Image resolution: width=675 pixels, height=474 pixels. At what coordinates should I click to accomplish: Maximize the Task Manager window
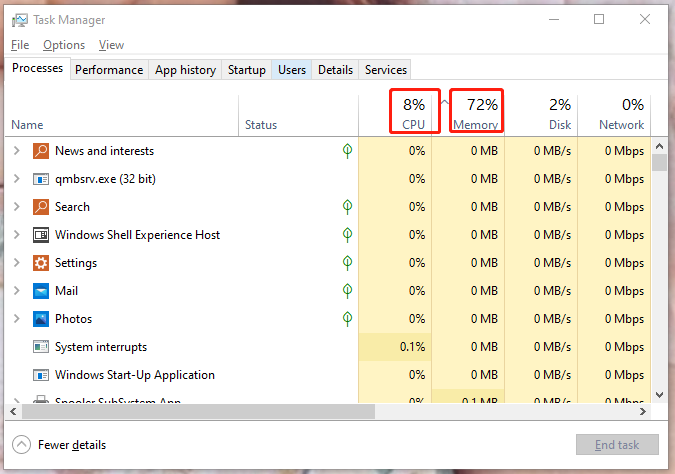pos(599,19)
